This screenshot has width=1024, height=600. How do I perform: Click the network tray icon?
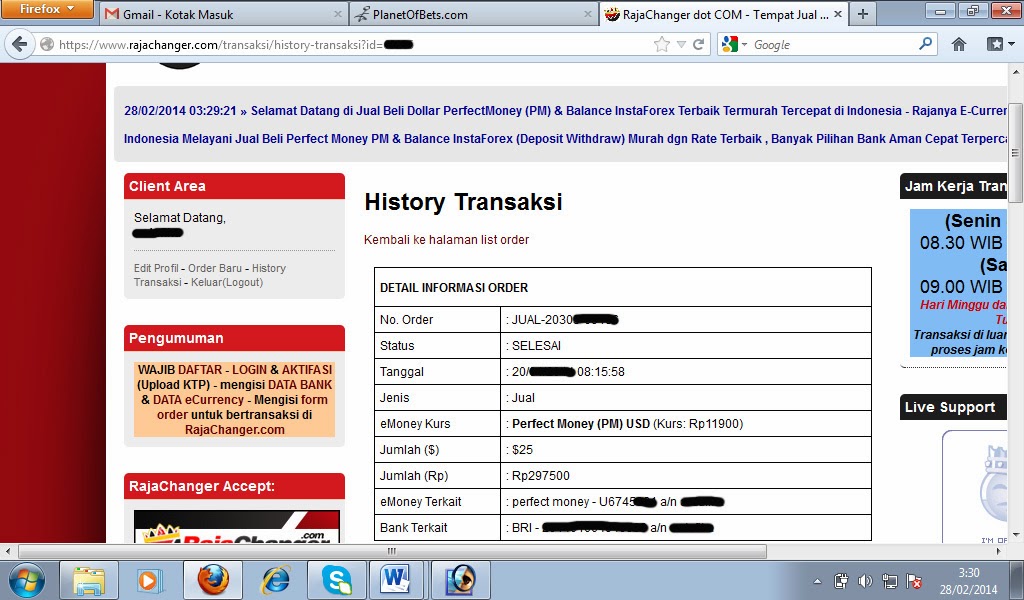[889, 581]
